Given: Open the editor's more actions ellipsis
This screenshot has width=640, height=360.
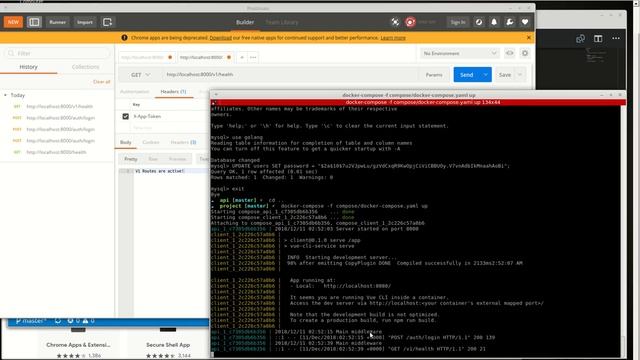Looking at the screenshot, I should pyautogui.click(x=616, y=38).
